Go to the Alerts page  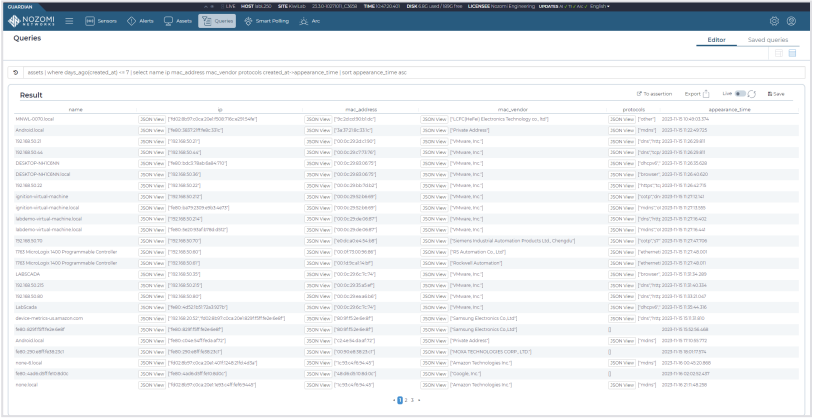tap(140, 20)
